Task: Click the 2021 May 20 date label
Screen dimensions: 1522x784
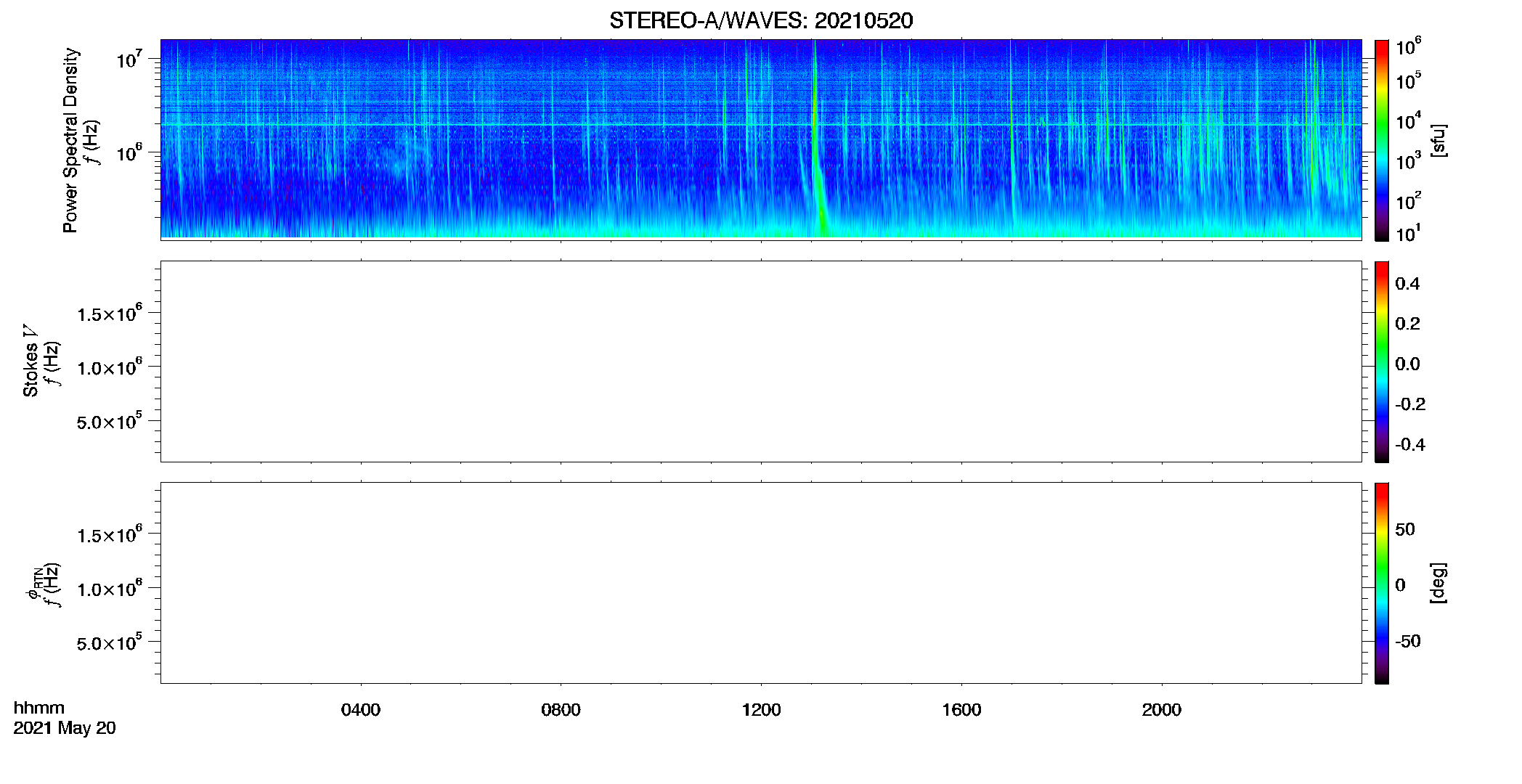Action: point(65,728)
